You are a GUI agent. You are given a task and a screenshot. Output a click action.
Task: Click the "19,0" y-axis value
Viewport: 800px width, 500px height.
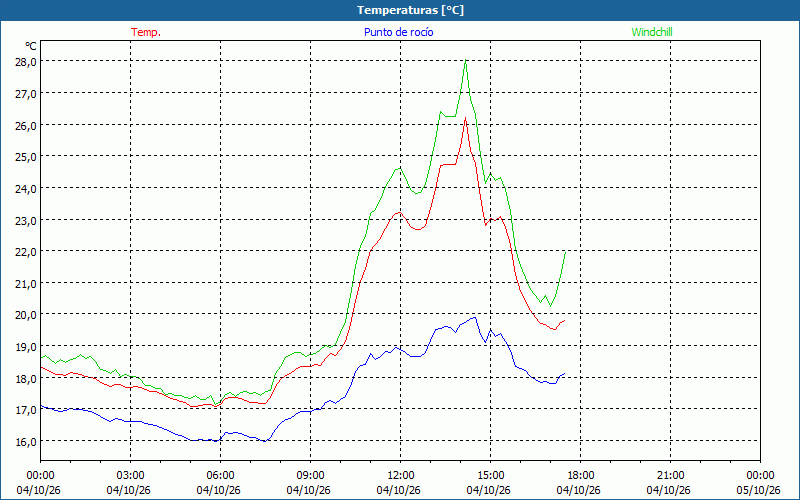click(26, 346)
